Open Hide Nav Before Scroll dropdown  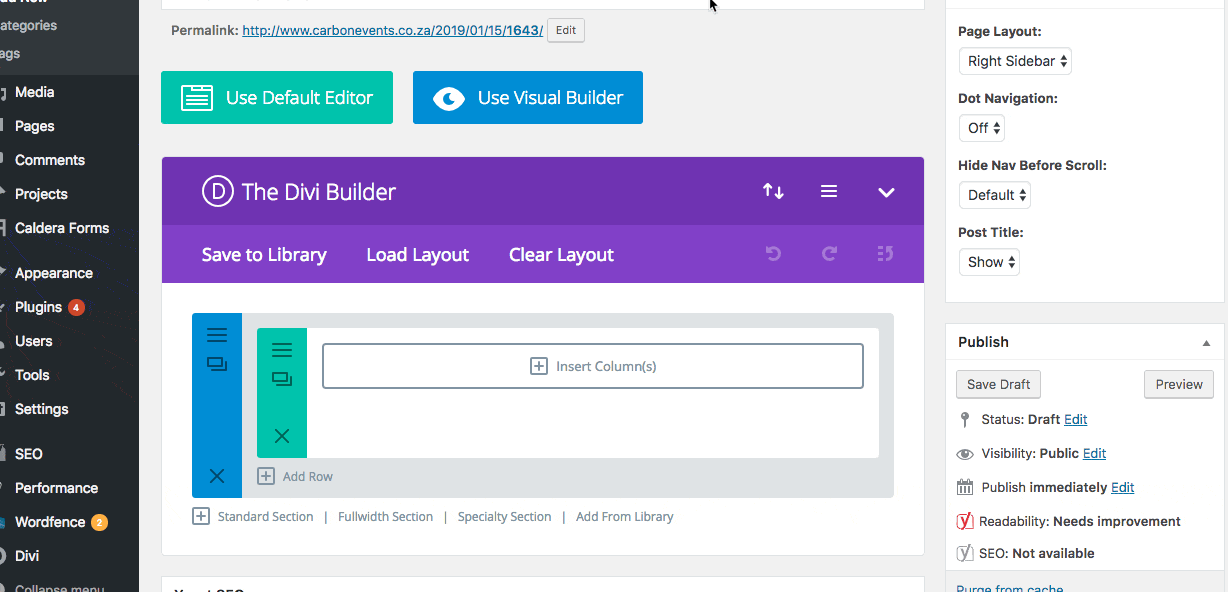994,195
